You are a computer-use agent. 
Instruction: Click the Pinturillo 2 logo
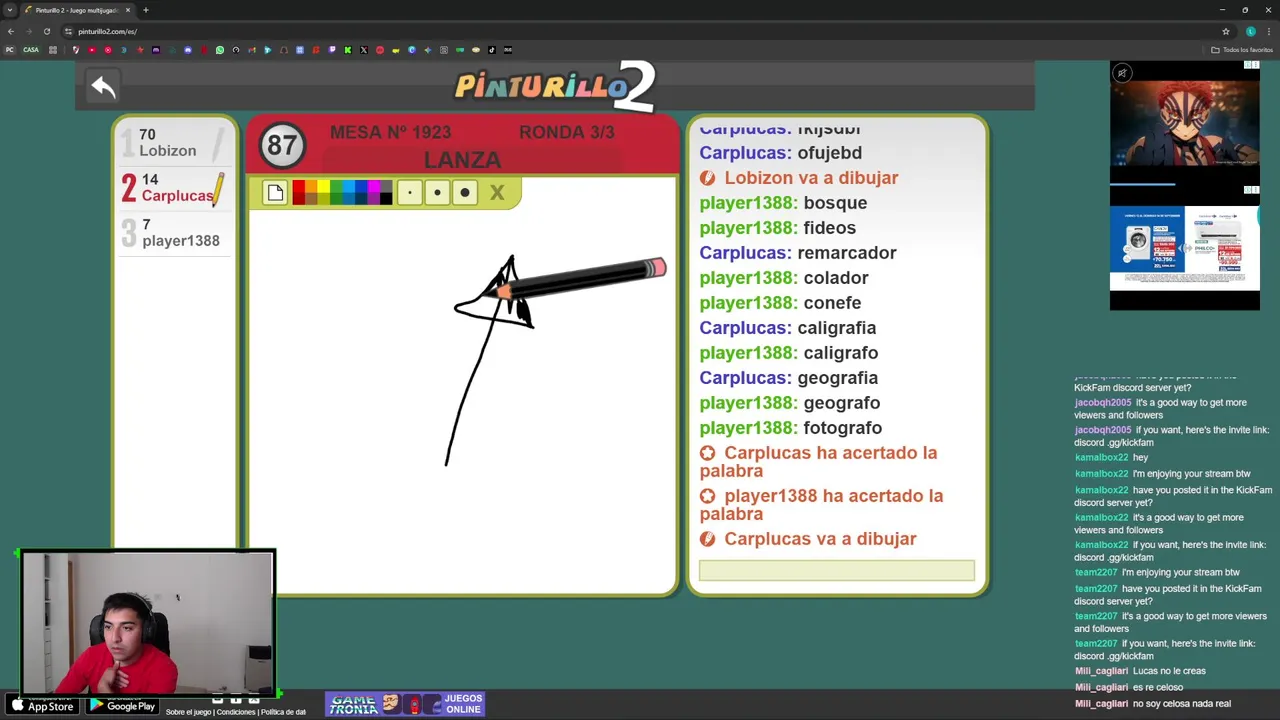click(x=555, y=86)
